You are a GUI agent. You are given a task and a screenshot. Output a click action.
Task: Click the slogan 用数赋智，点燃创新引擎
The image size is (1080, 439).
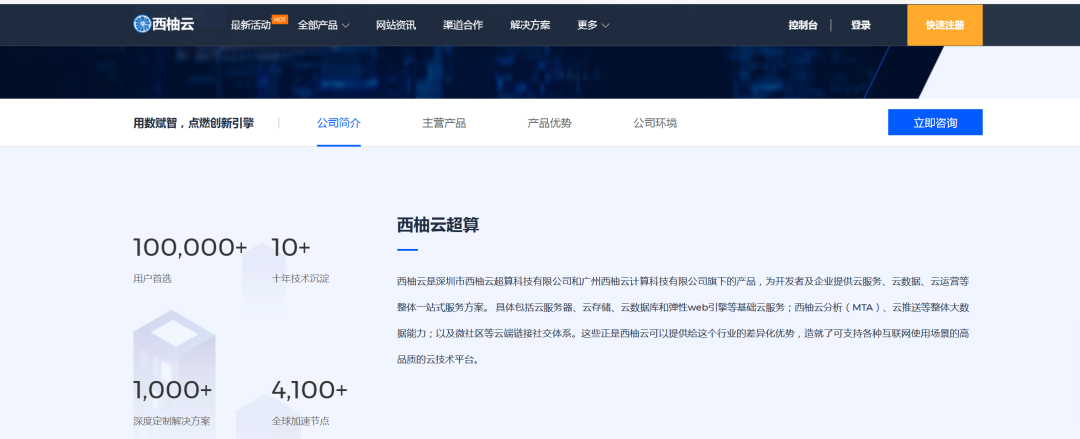[x=194, y=123]
